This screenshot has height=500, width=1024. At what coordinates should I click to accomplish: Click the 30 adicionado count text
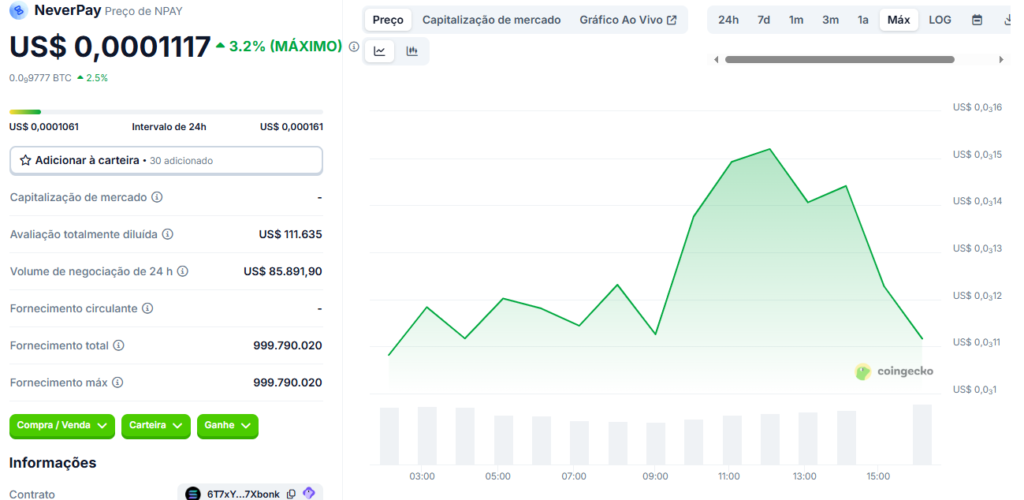click(x=182, y=161)
